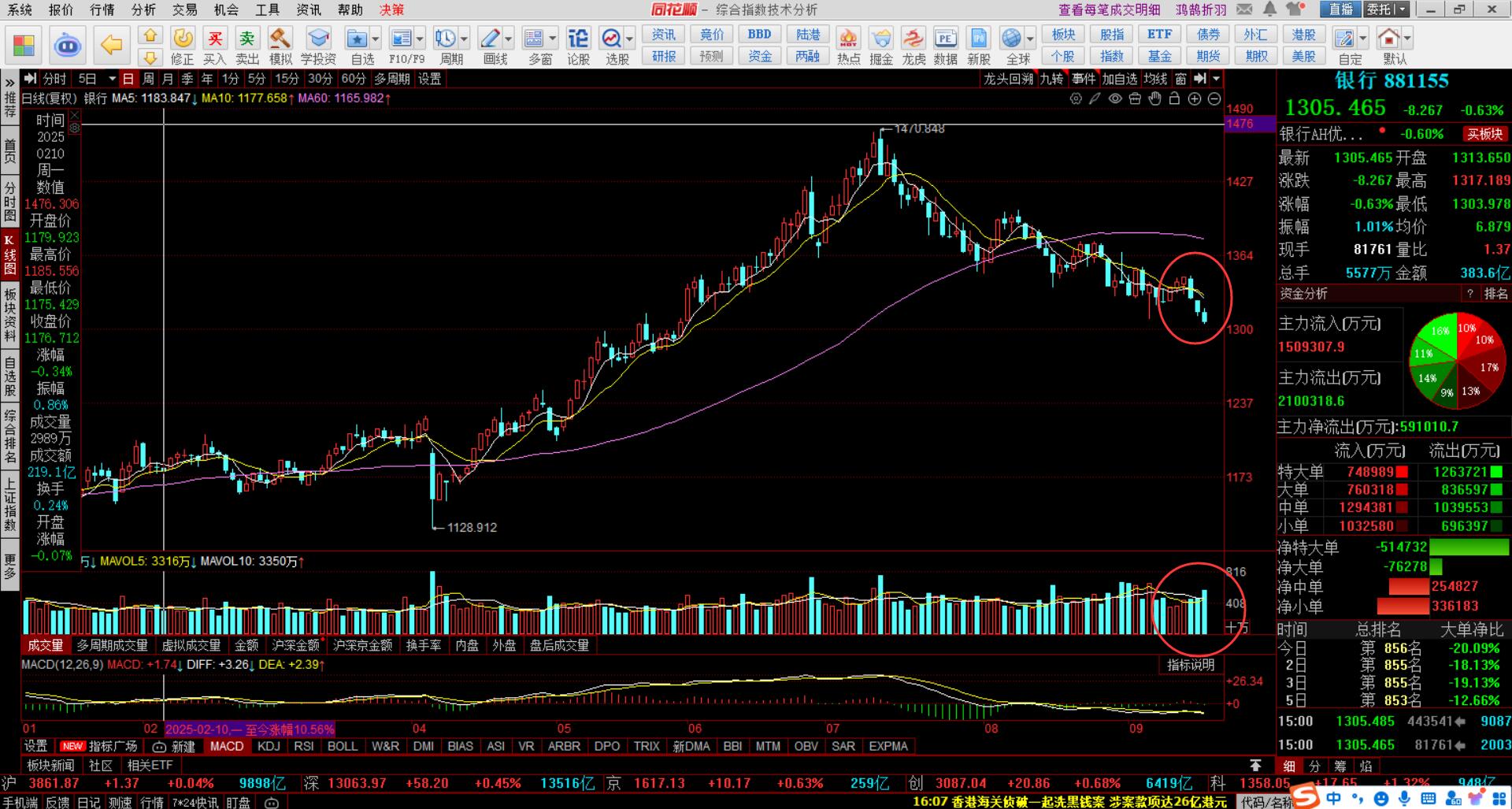Click the 资金分析 pie chart
The width and height of the screenshot is (1512, 809).
1457,361
